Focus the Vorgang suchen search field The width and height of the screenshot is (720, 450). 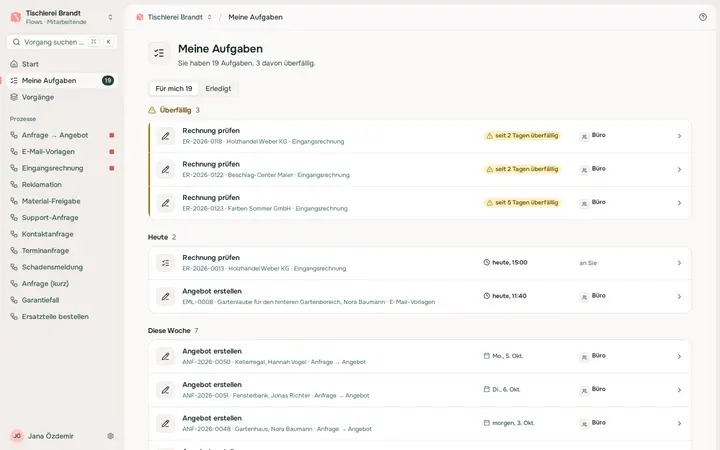pyautogui.click(x=62, y=42)
